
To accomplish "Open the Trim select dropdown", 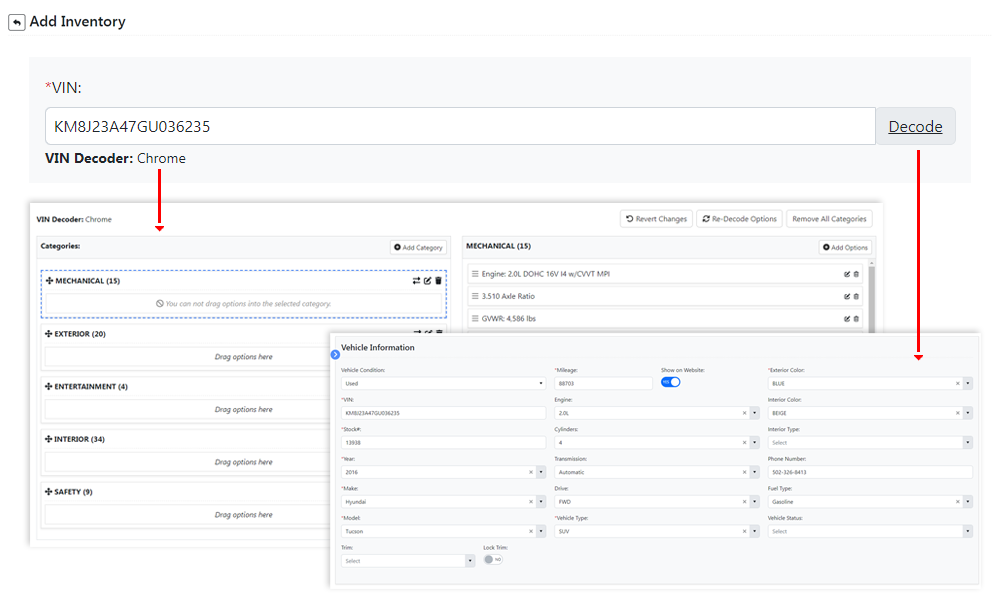I will coord(408,561).
